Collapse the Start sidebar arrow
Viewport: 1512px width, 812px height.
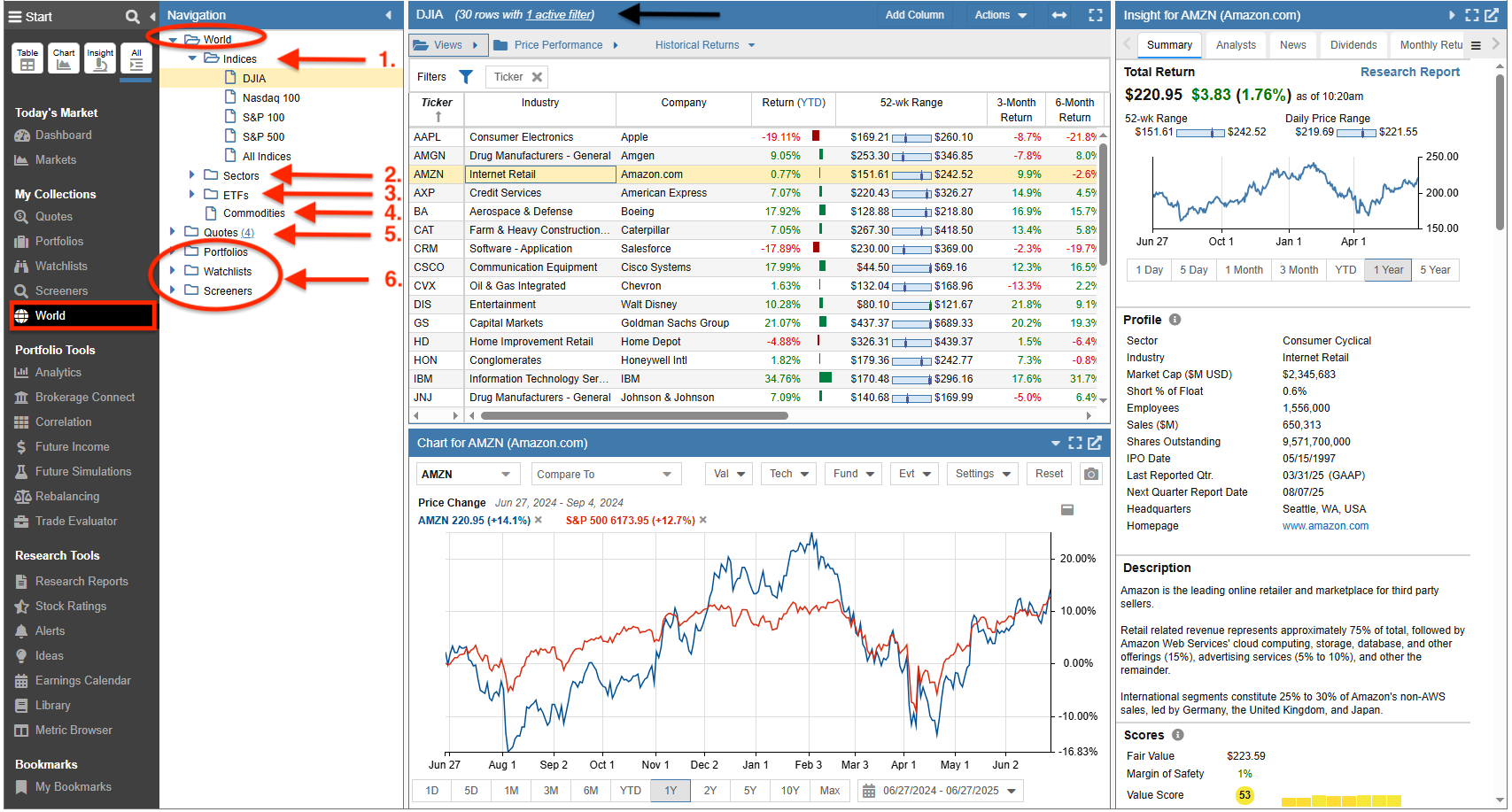152,16
